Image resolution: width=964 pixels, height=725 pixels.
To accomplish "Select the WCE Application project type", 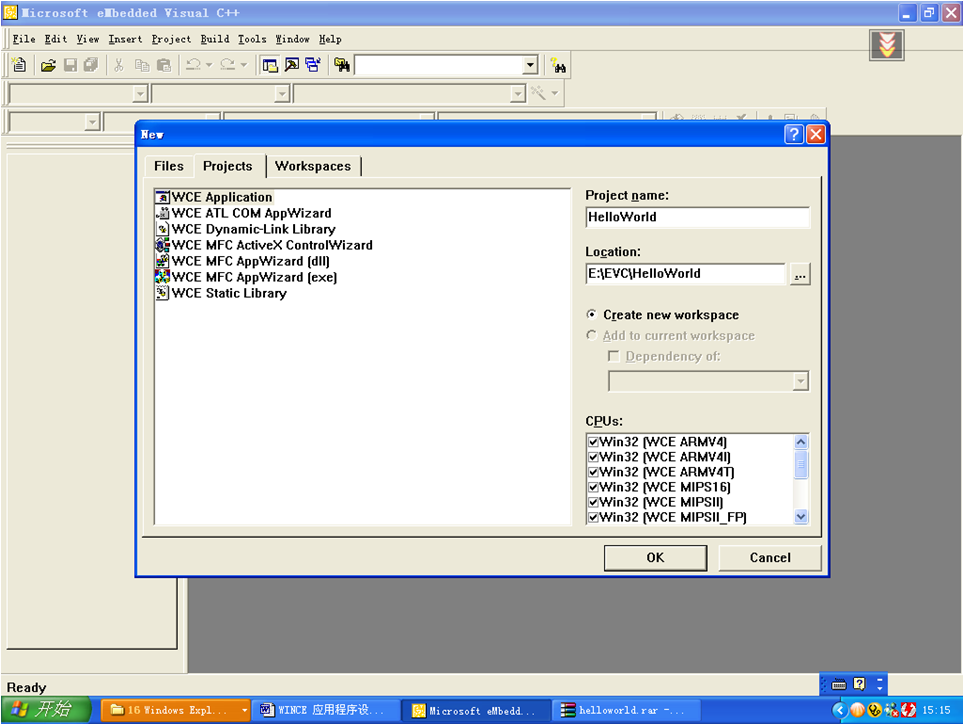I will coord(221,197).
